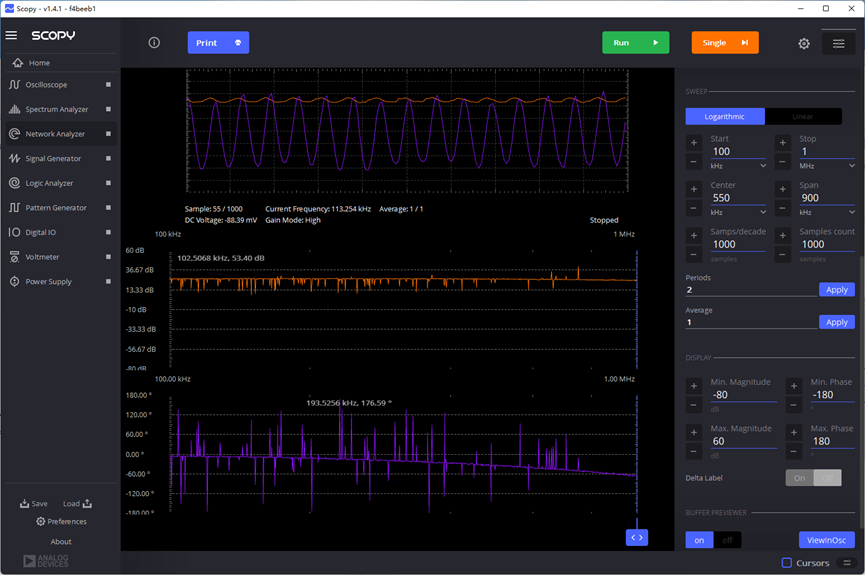The width and height of the screenshot is (865, 575).
Task: Click the Pattern Generator instrument icon
Action: click(x=14, y=207)
